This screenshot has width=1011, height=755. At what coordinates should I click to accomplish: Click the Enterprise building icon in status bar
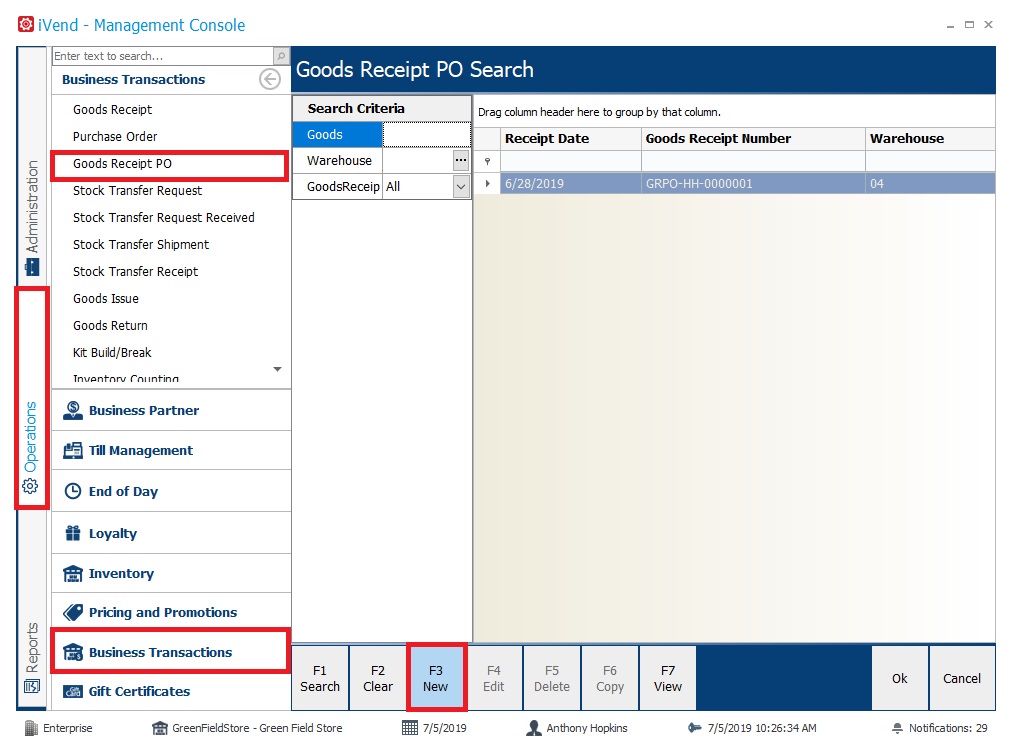tap(31, 728)
